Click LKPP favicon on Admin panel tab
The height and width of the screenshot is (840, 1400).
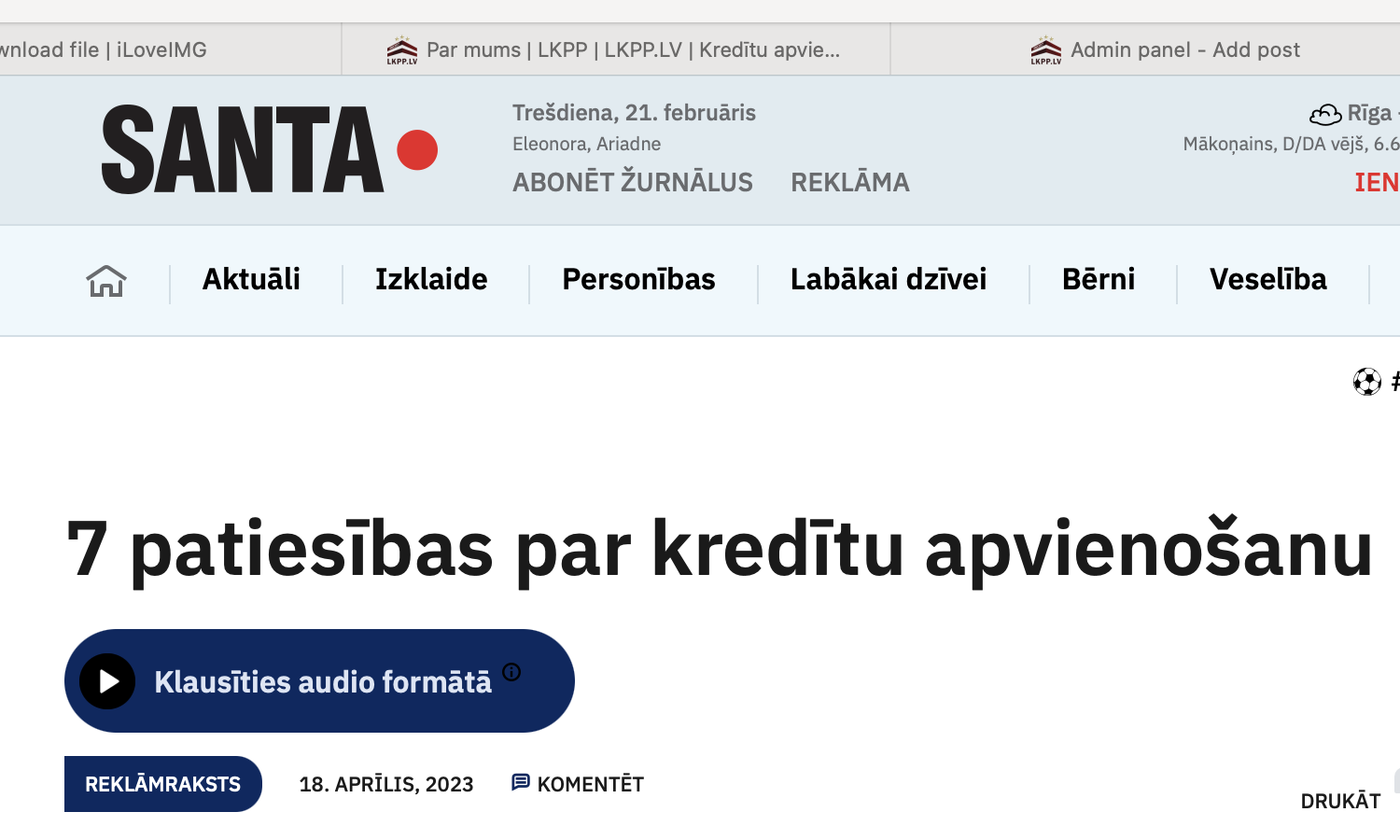click(1046, 50)
